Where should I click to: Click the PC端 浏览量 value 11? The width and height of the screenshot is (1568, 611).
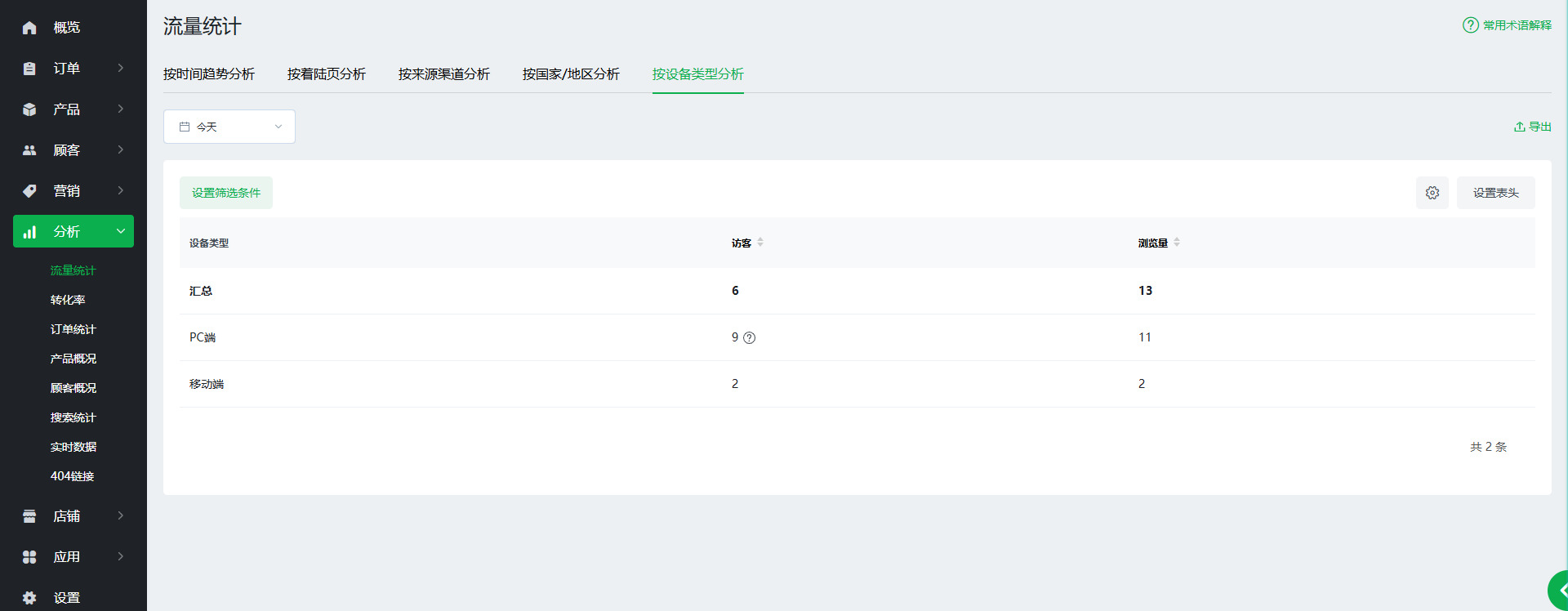coord(1145,337)
